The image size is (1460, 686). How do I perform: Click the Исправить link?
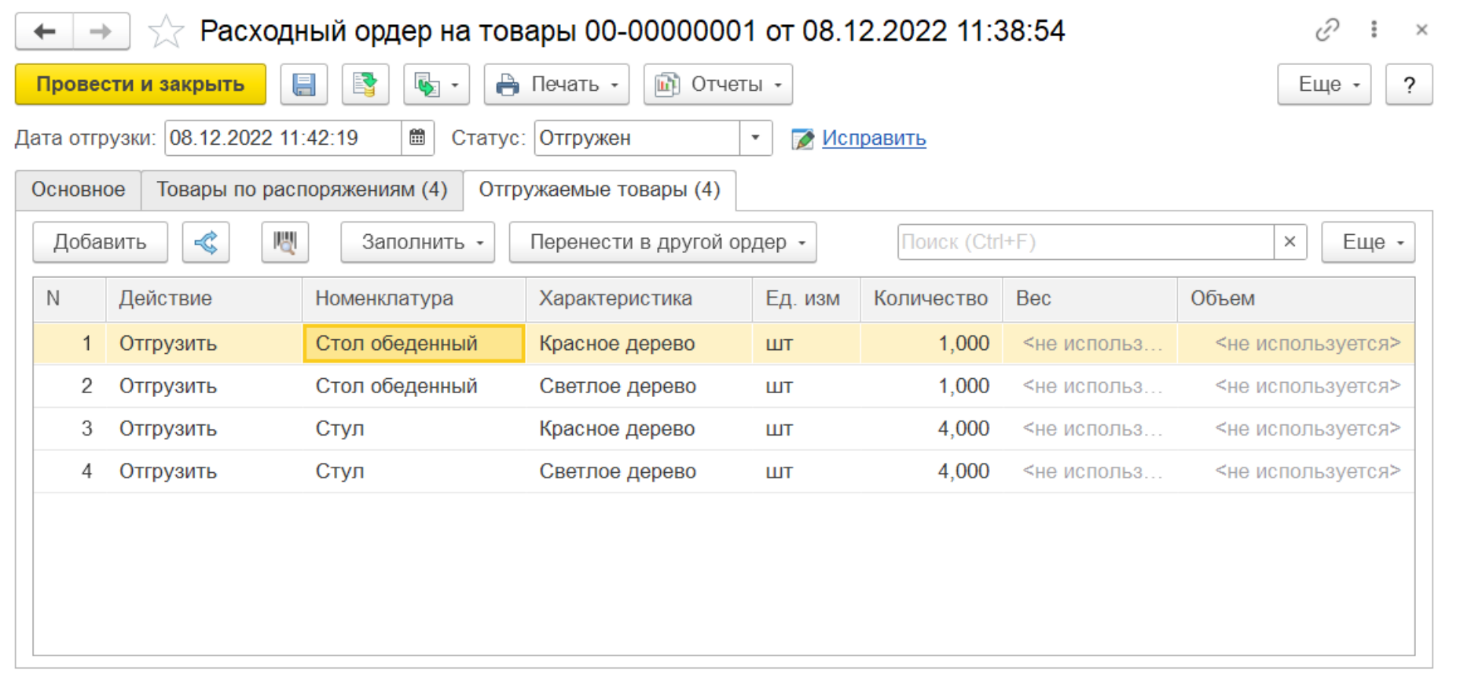pyautogui.click(x=873, y=138)
